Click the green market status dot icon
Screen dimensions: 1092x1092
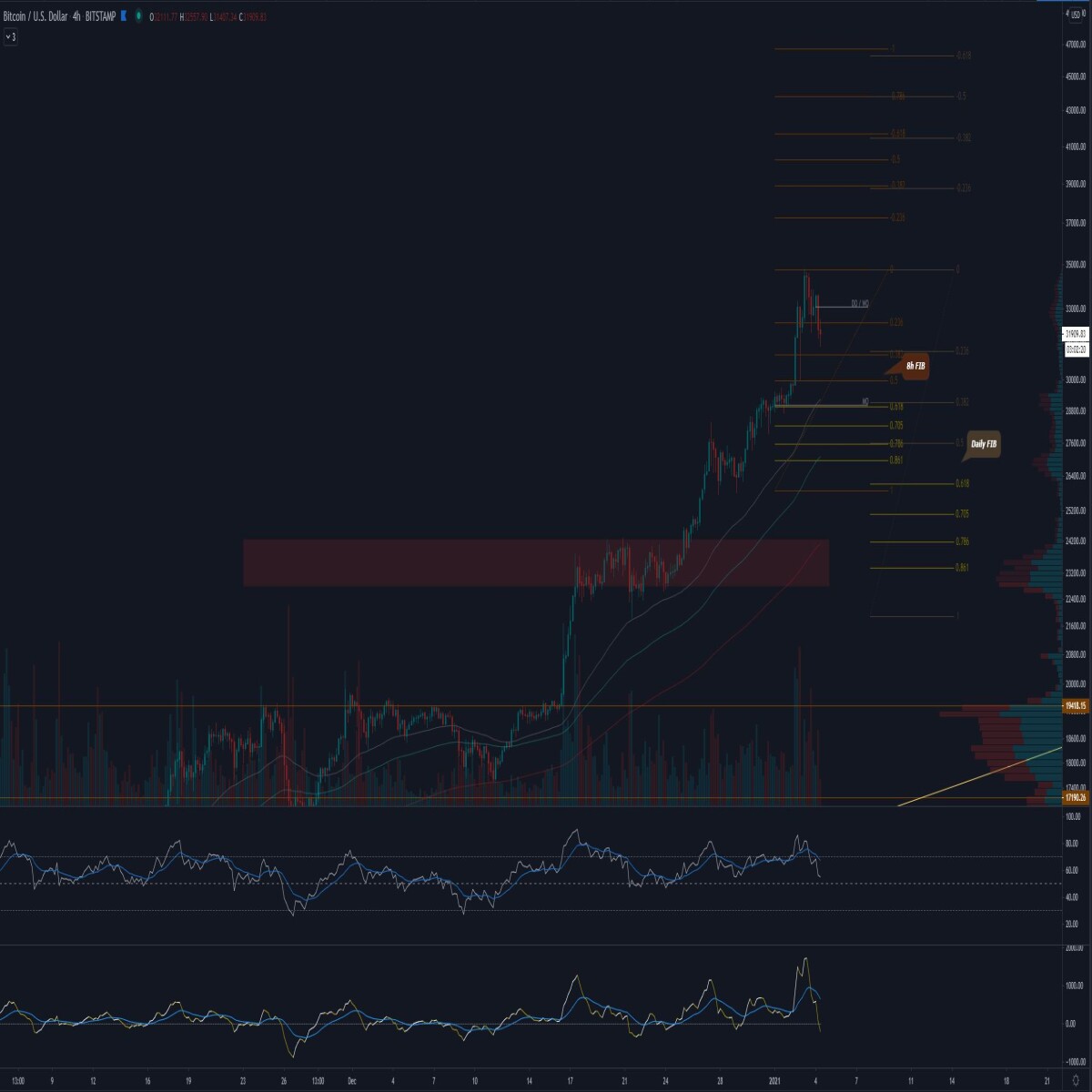click(137, 16)
